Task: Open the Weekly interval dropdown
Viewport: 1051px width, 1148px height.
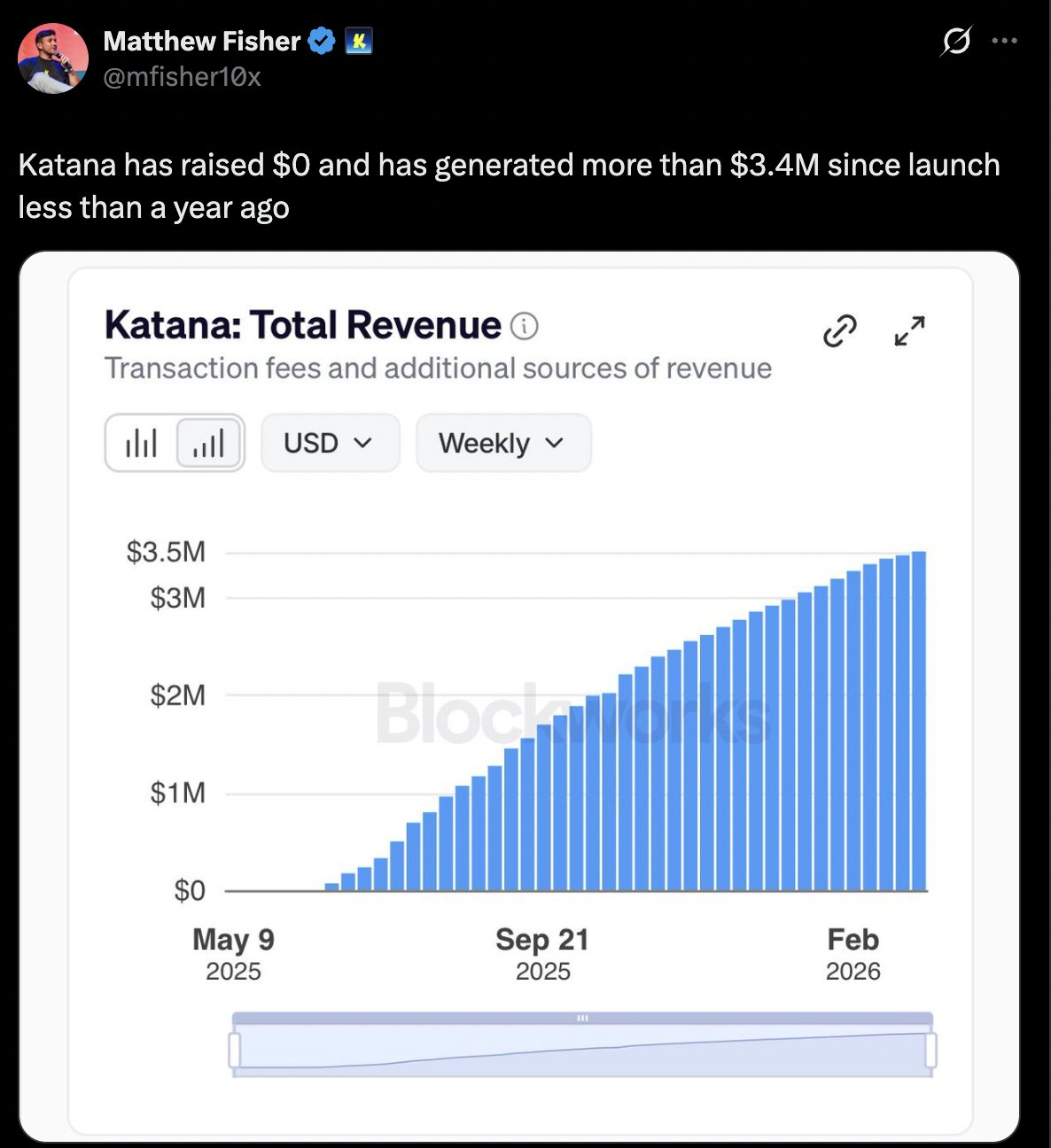Action: click(502, 443)
